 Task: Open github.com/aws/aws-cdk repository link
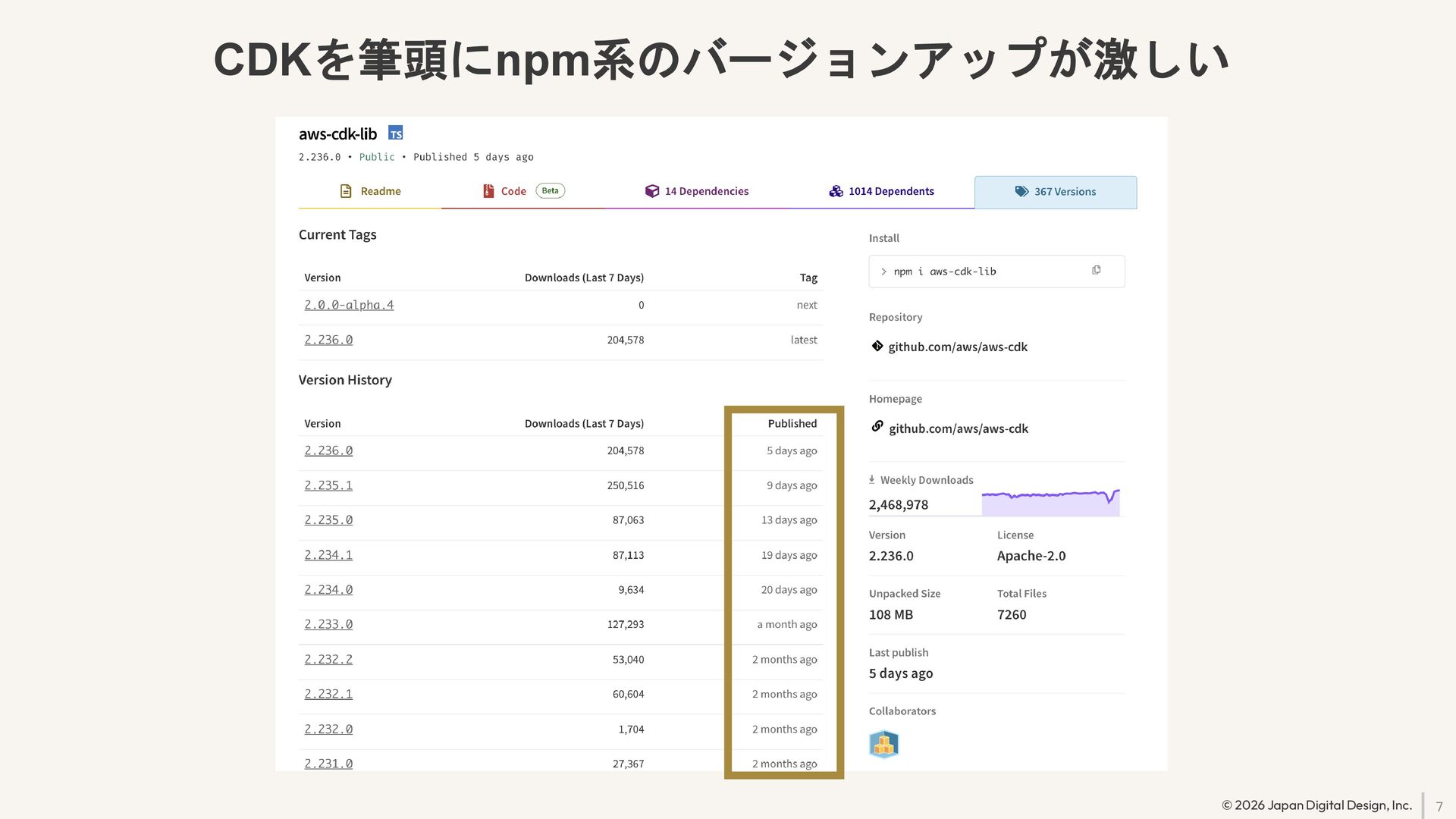[x=958, y=347]
